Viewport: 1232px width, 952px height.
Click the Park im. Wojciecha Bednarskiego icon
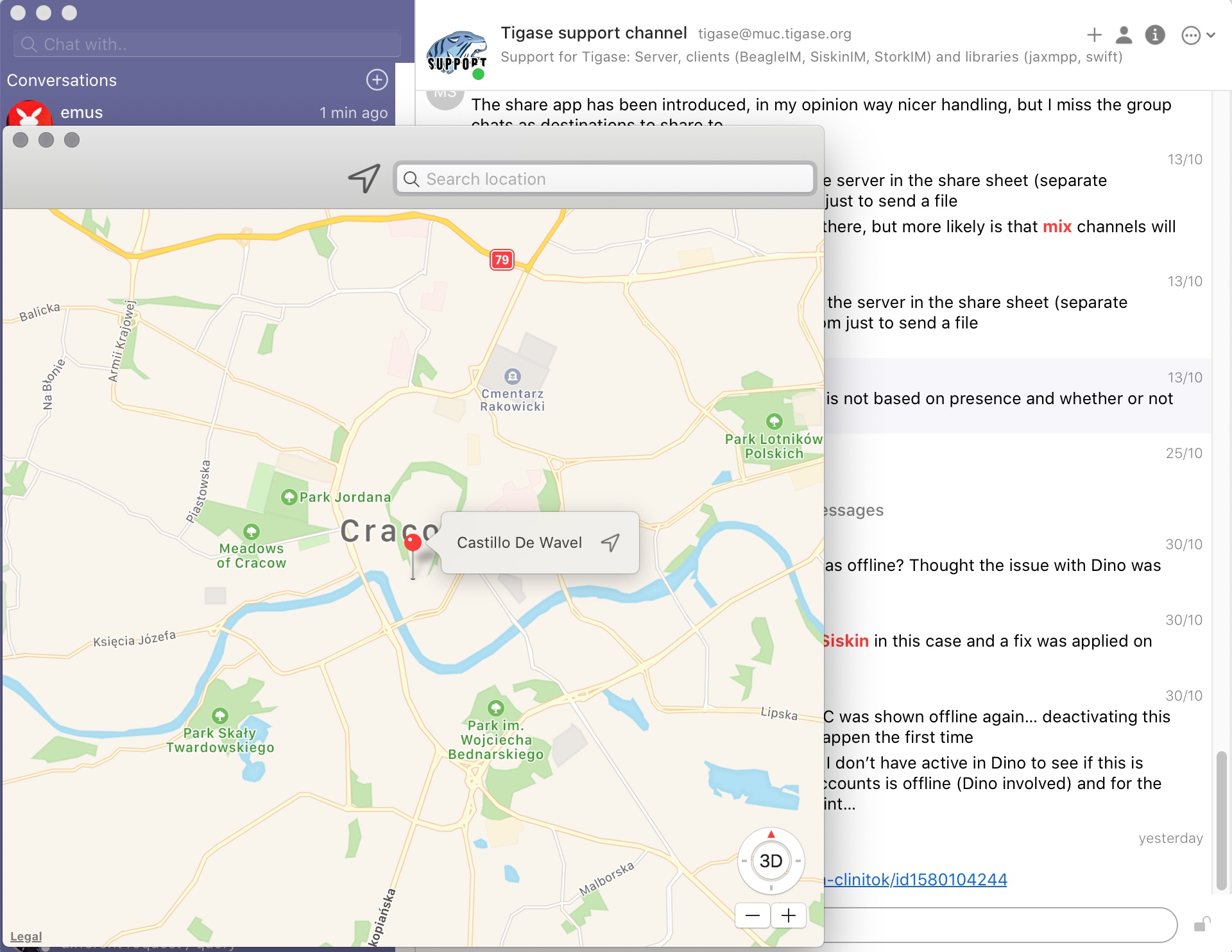click(495, 708)
